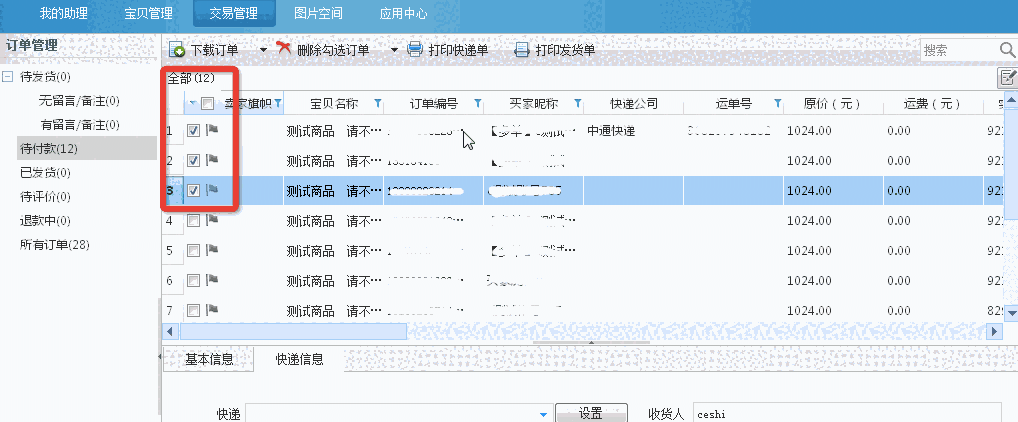Screen dimensions: 1018x422
Task: Toggle the select-all checkbox in table header
Action: pos(207,103)
